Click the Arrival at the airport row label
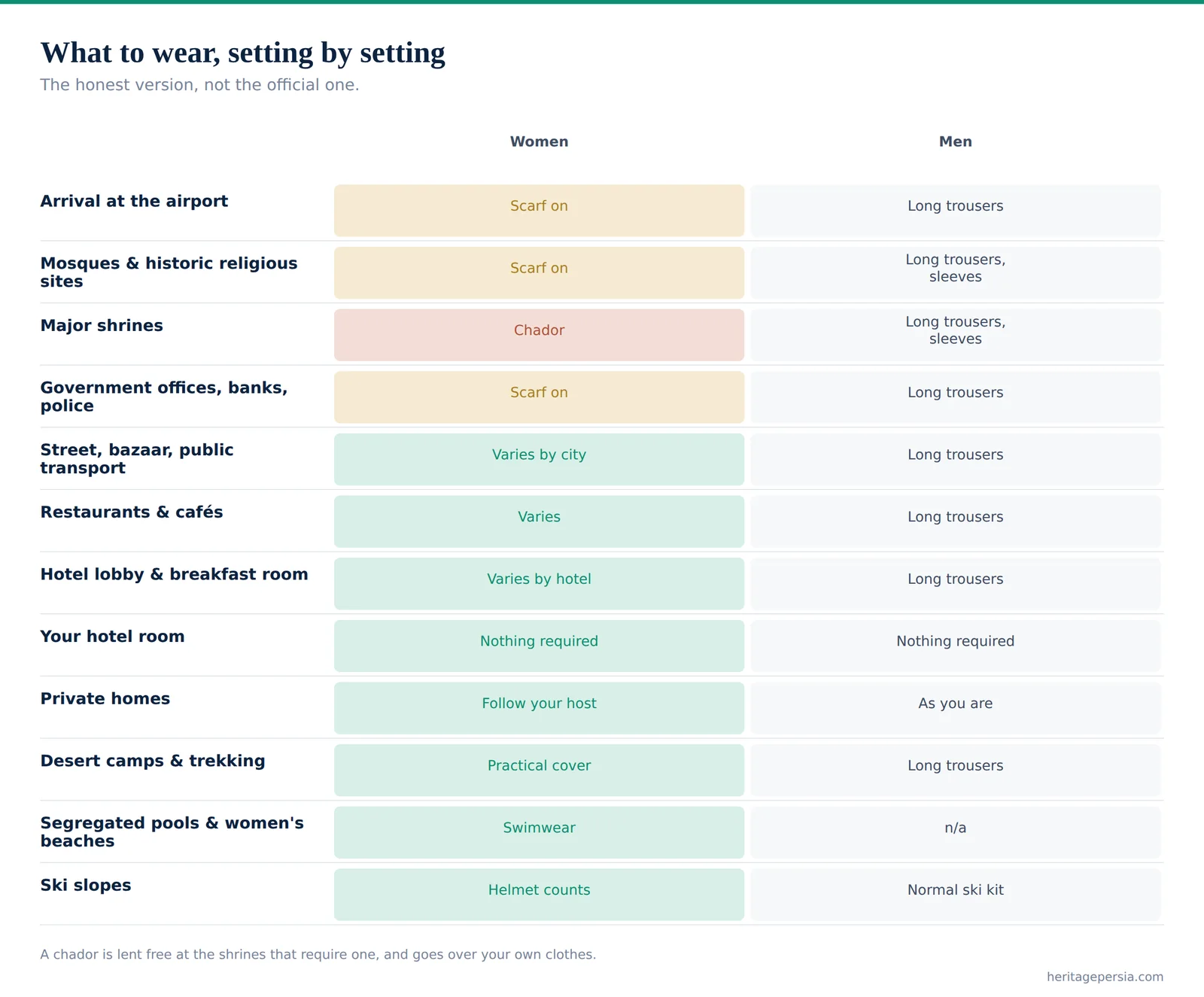 click(134, 201)
